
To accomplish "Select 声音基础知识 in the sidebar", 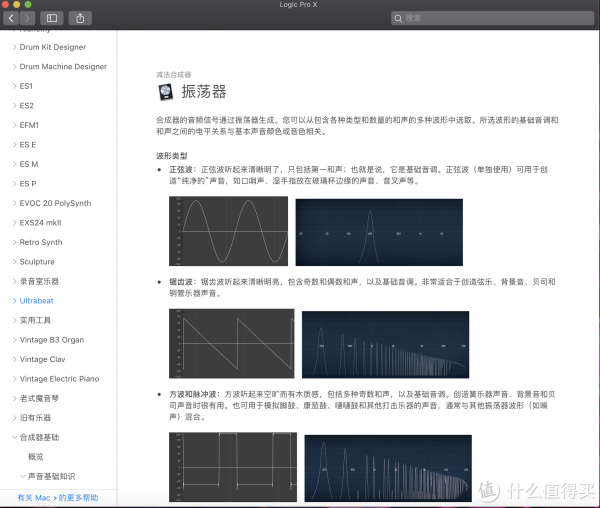I will click(x=52, y=476).
